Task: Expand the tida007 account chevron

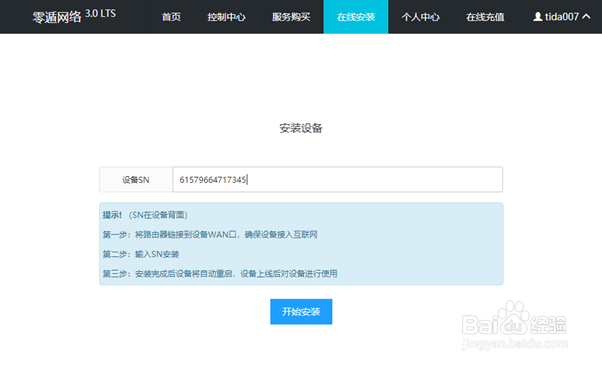Action: point(586,17)
